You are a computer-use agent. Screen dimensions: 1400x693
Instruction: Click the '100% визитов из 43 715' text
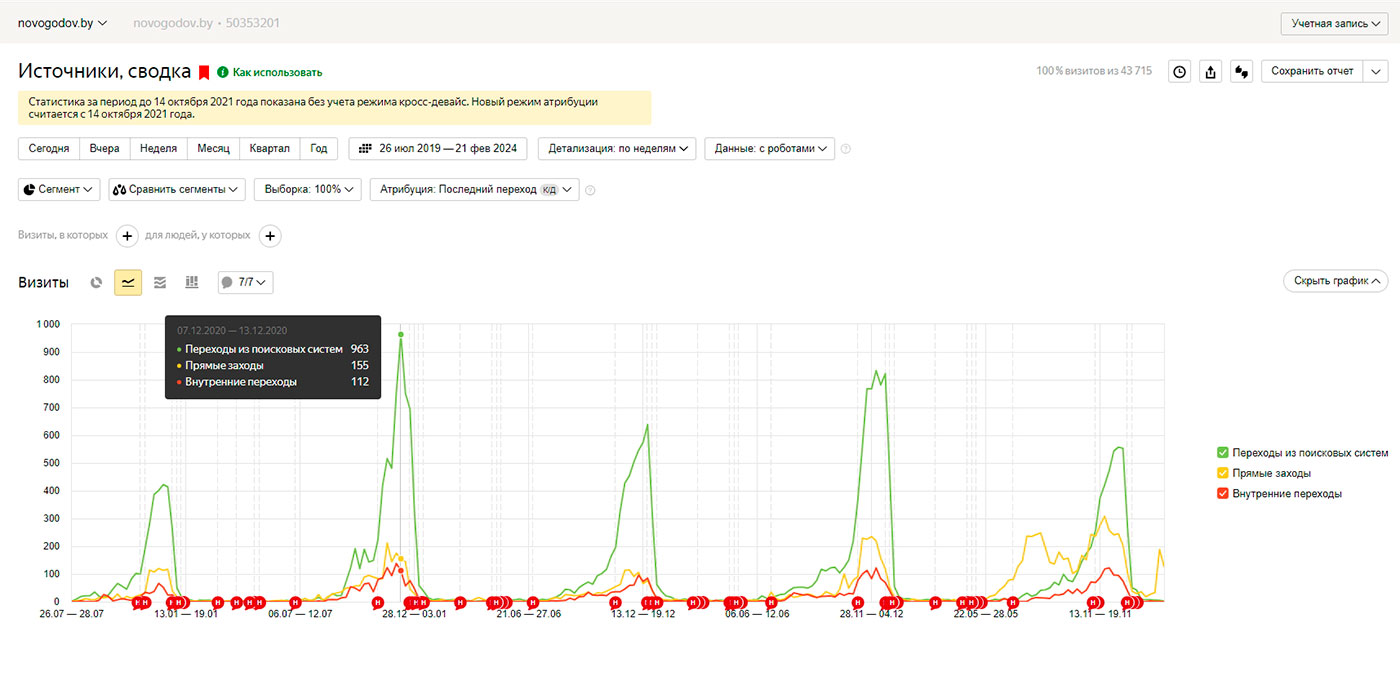(x=1094, y=71)
